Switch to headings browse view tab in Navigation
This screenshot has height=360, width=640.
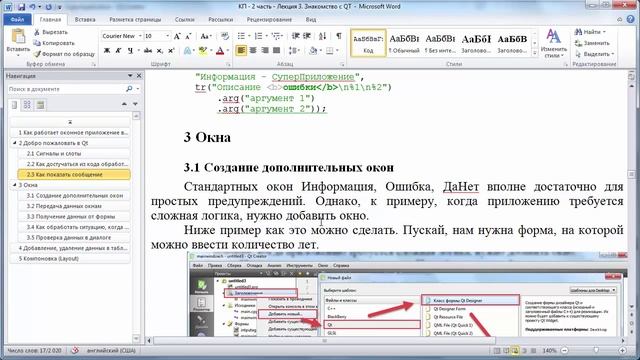point(14,105)
